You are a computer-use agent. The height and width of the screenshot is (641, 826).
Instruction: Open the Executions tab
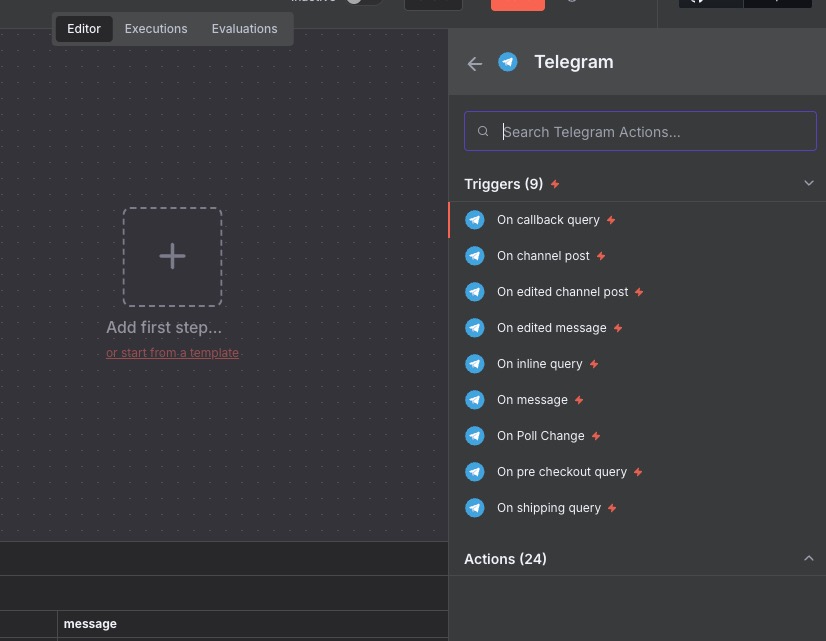pos(156,28)
